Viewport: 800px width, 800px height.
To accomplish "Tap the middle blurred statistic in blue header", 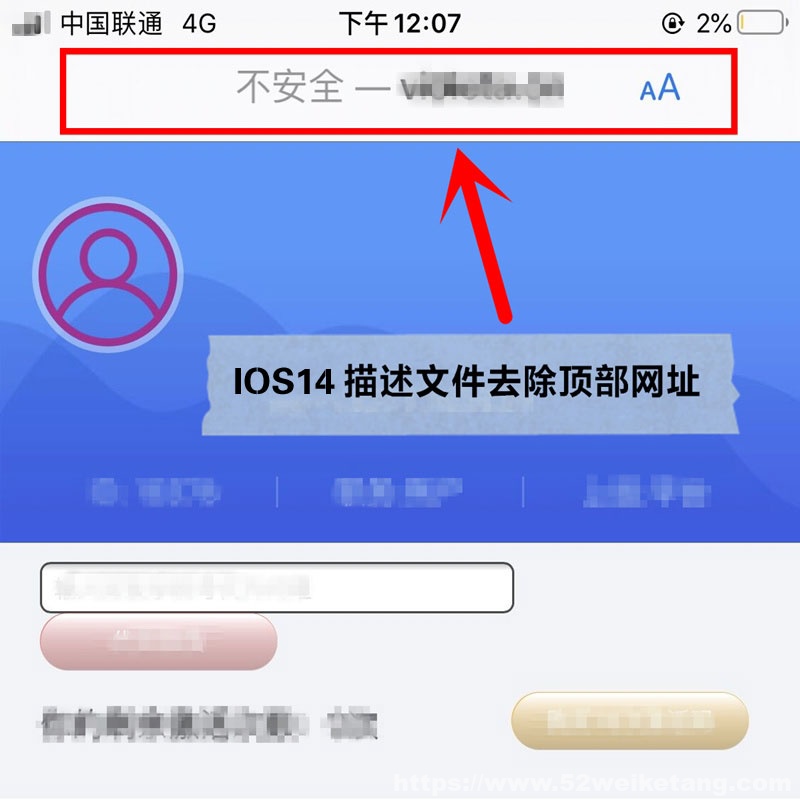I will (x=398, y=492).
